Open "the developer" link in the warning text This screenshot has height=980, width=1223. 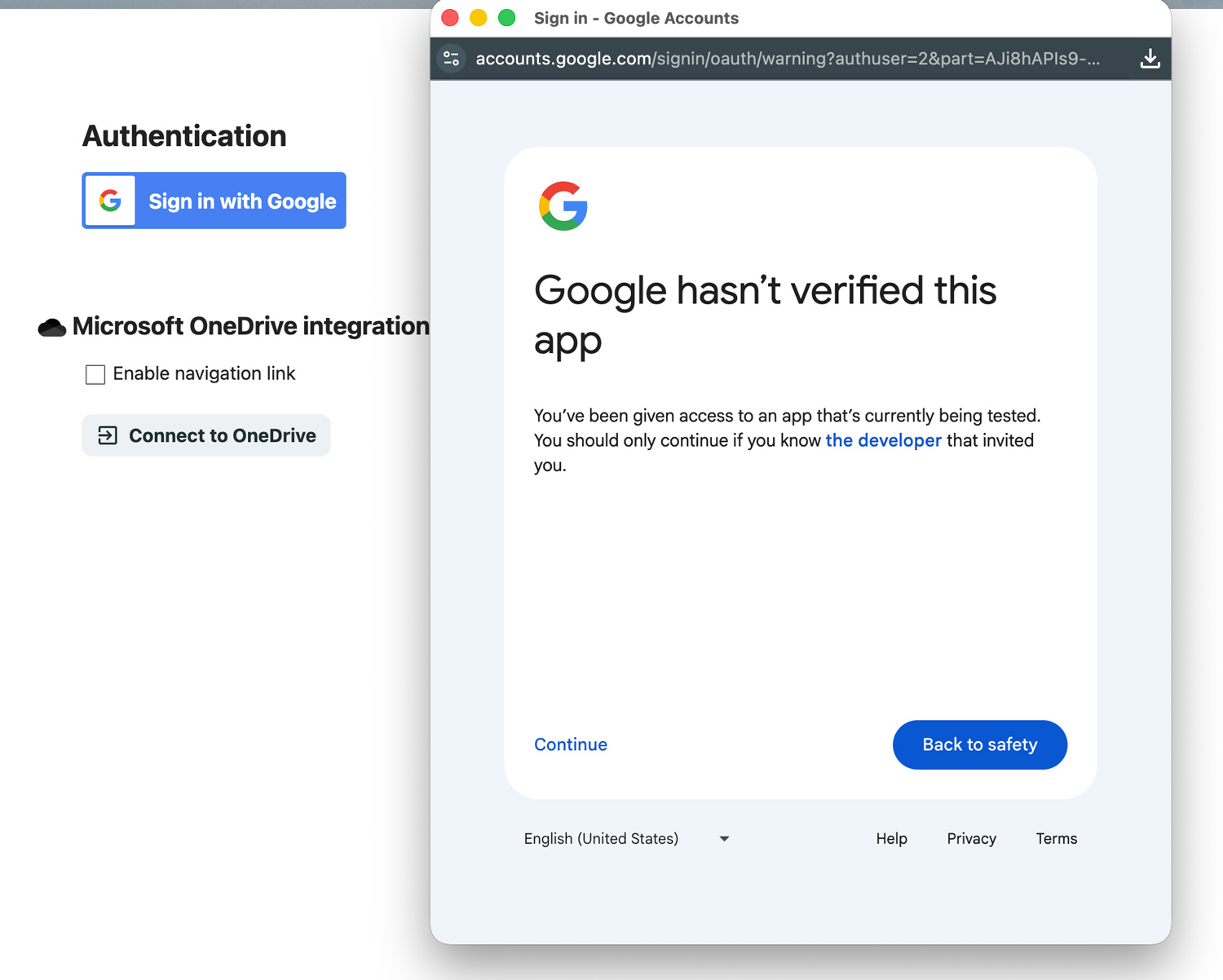[883, 440]
